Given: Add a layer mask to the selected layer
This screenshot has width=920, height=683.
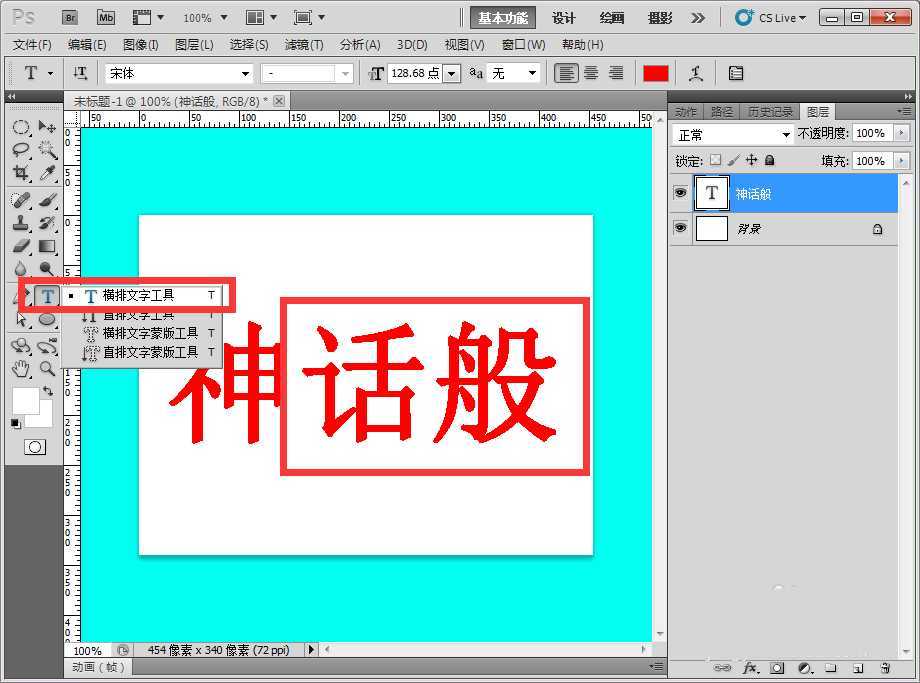Looking at the screenshot, I should (779, 667).
